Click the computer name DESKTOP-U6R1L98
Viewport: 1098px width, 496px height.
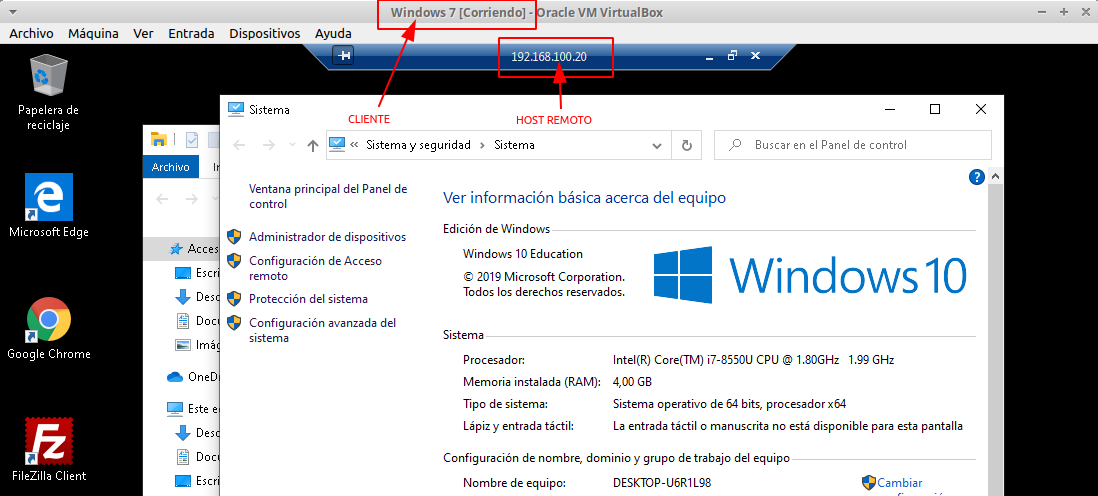click(x=662, y=483)
